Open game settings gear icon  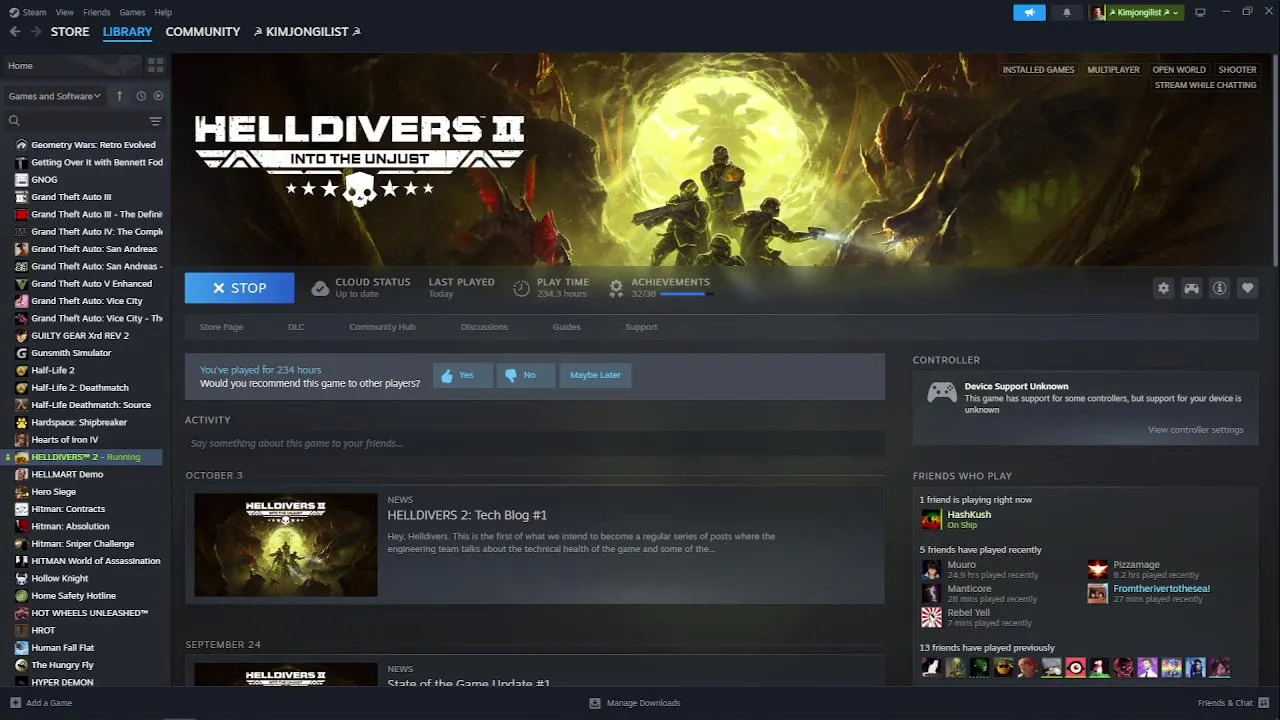click(x=1163, y=288)
